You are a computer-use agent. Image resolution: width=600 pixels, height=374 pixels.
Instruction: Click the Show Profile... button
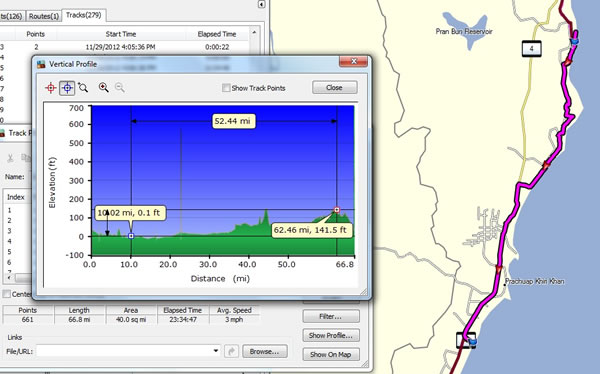[331, 335]
